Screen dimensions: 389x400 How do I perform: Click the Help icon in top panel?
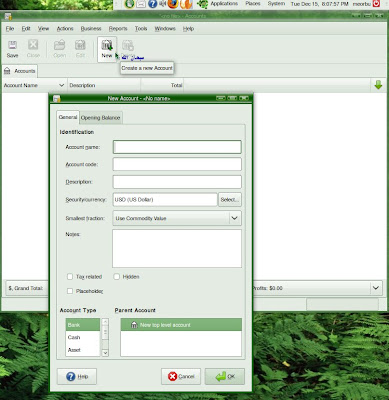(152, 4)
